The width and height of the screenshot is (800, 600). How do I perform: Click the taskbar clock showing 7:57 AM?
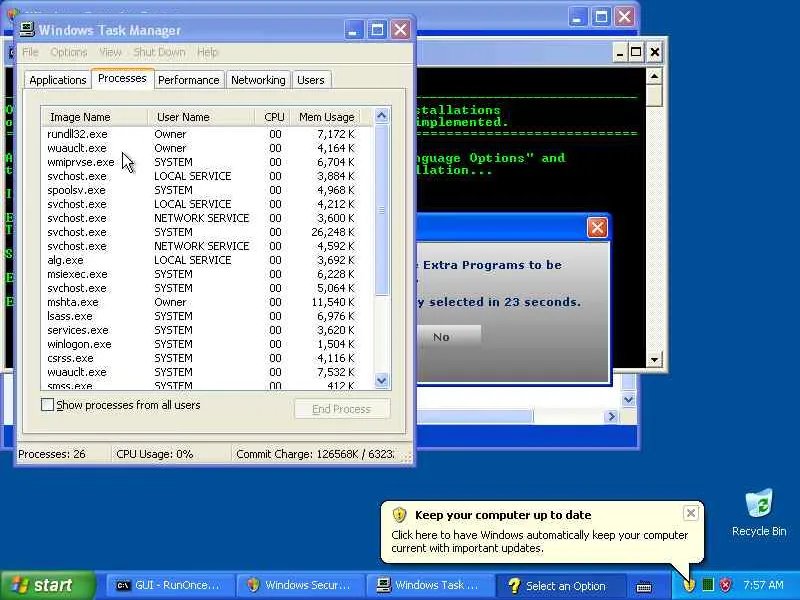coord(763,585)
